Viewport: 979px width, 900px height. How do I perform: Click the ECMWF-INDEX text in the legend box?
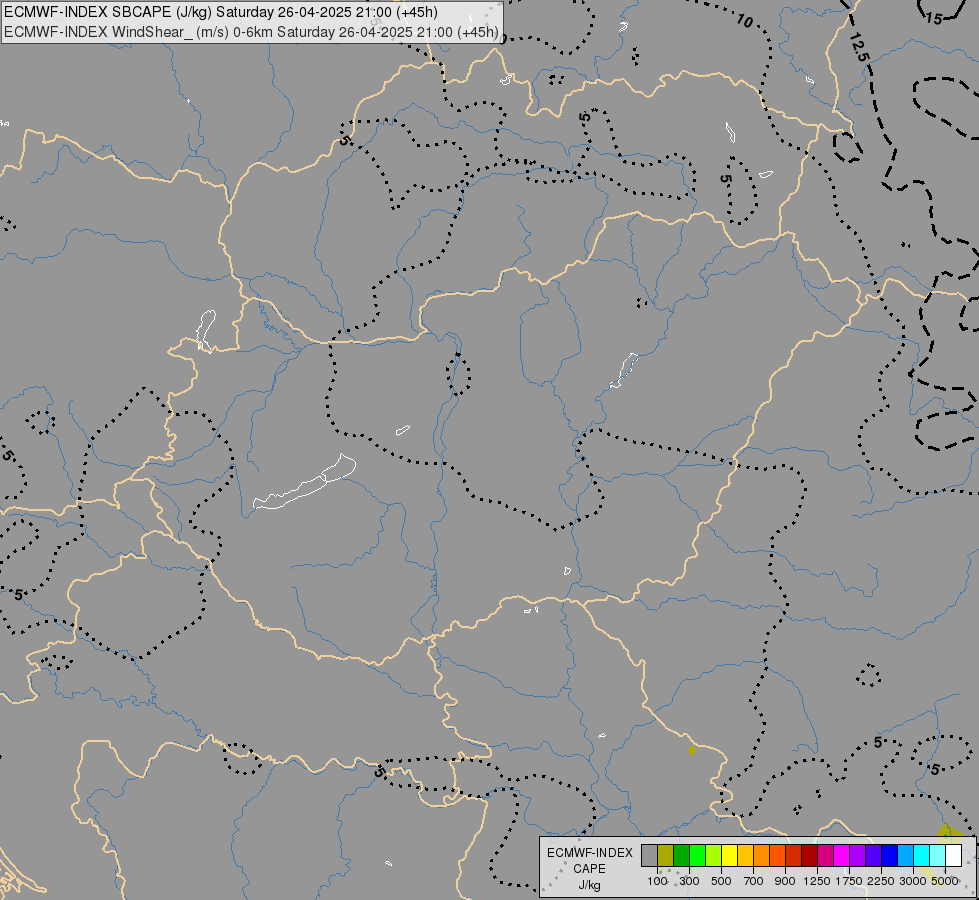[589, 853]
